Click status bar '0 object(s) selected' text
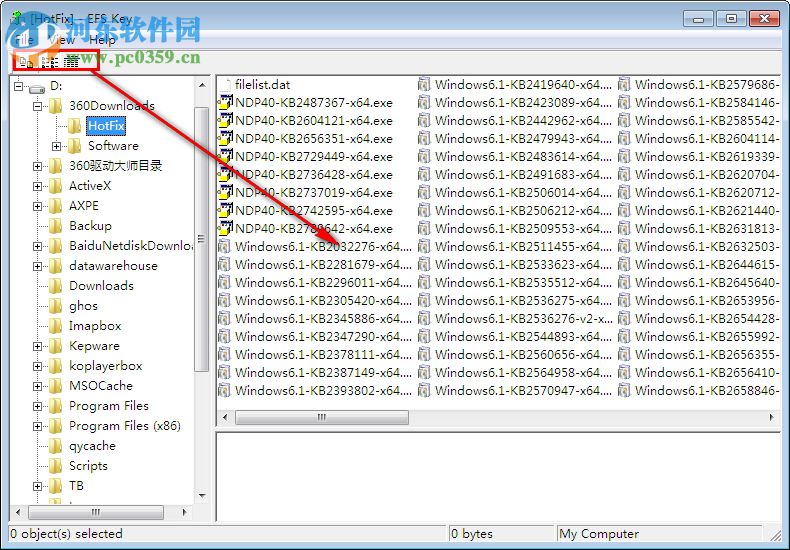This screenshot has height=550, width=790. pyautogui.click(x=66, y=534)
